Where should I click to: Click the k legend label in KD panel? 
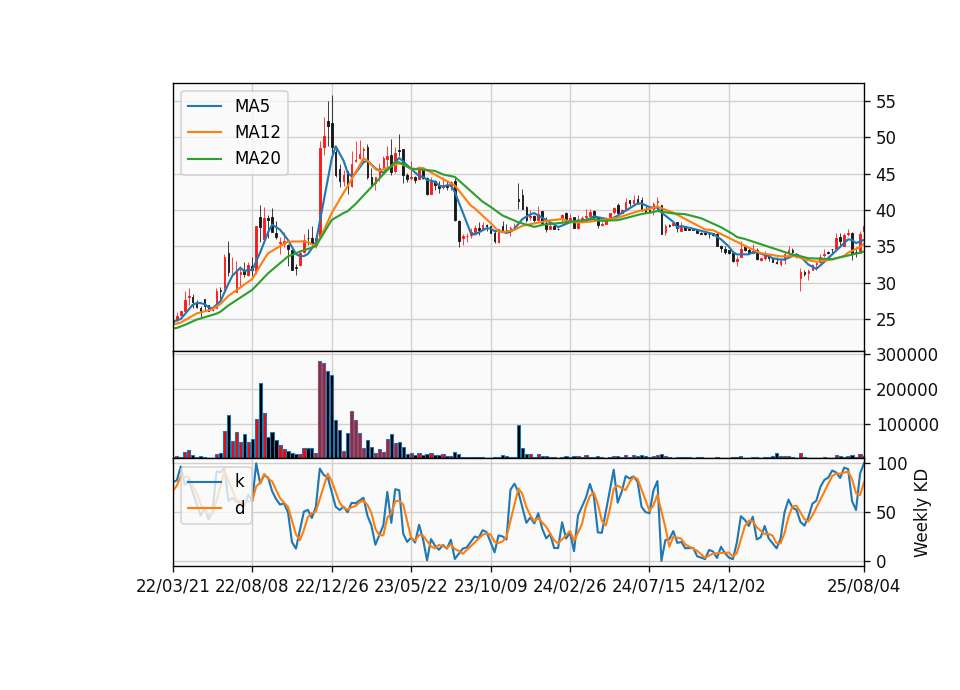(x=239, y=481)
